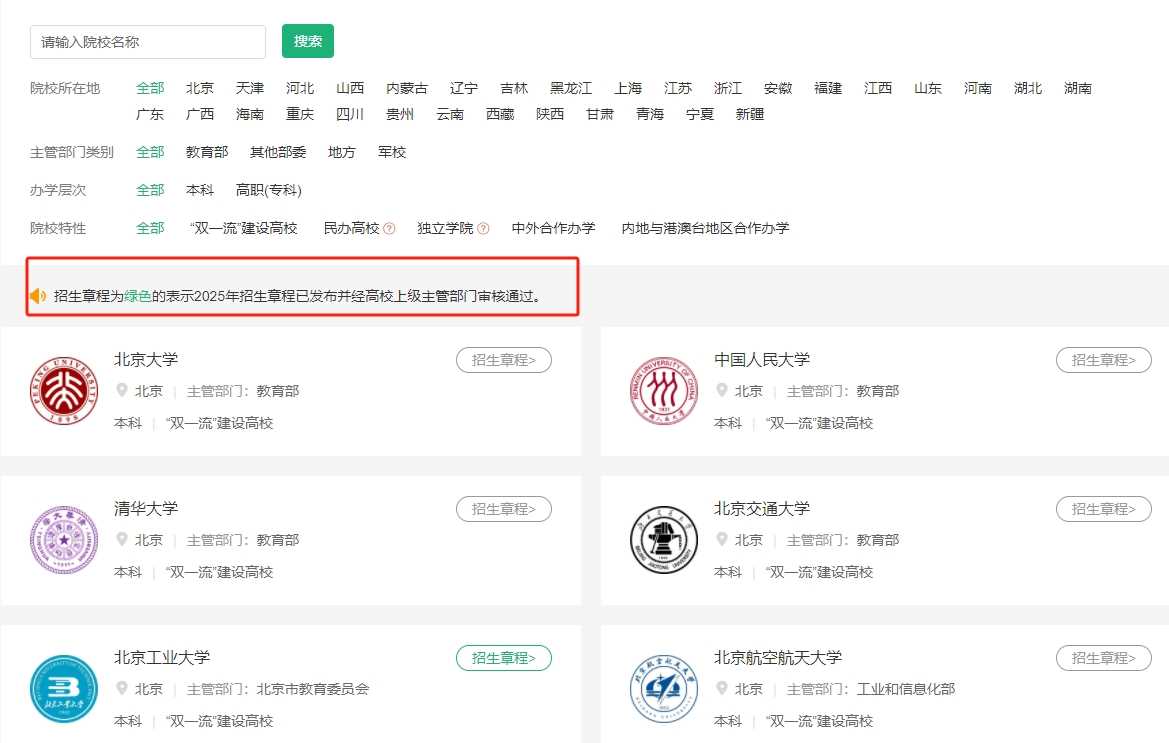Select 全部 in the 办学层次 filter
The height and width of the screenshot is (743, 1169).
click(x=150, y=190)
